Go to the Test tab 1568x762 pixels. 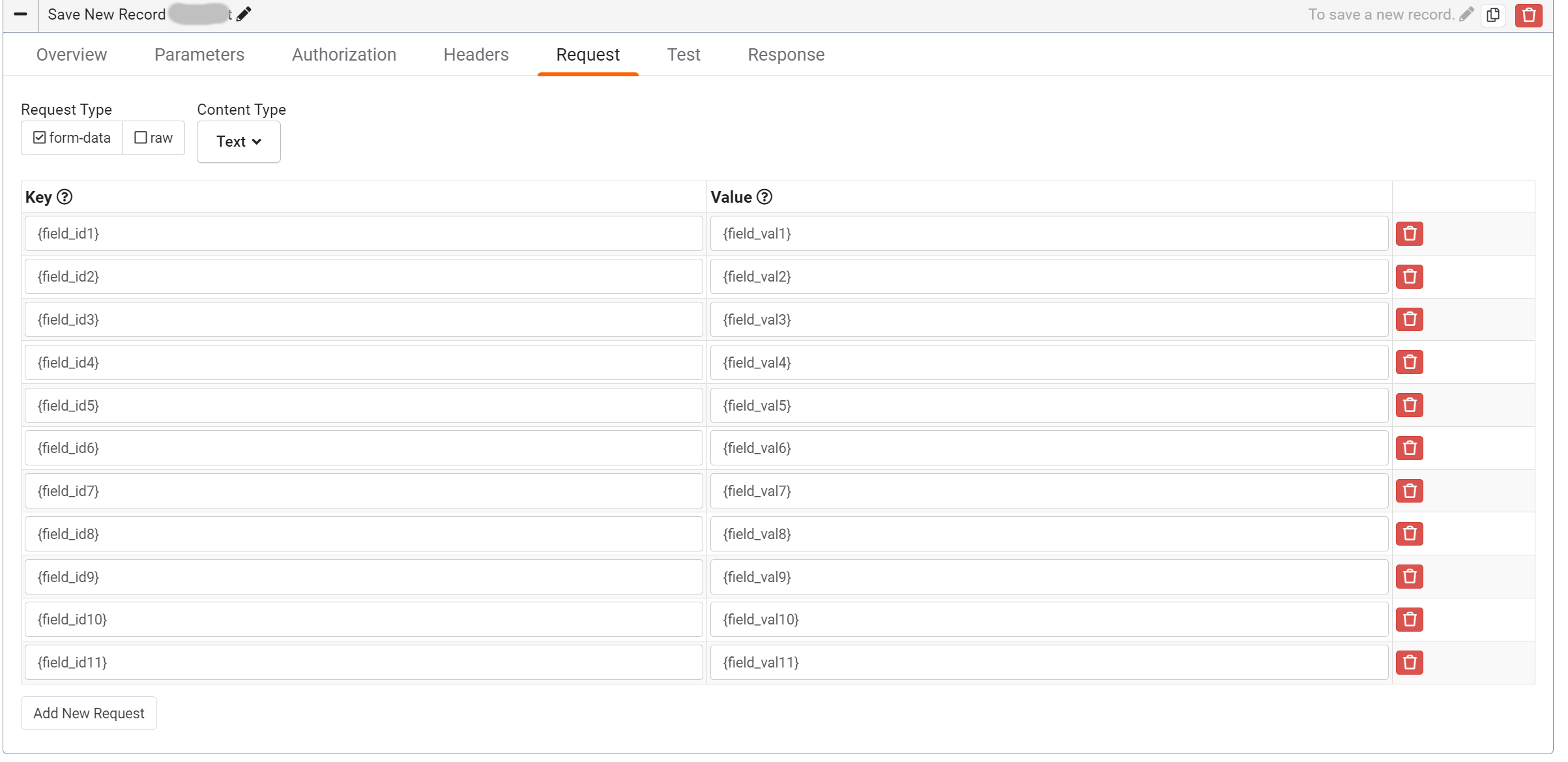[683, 55]
